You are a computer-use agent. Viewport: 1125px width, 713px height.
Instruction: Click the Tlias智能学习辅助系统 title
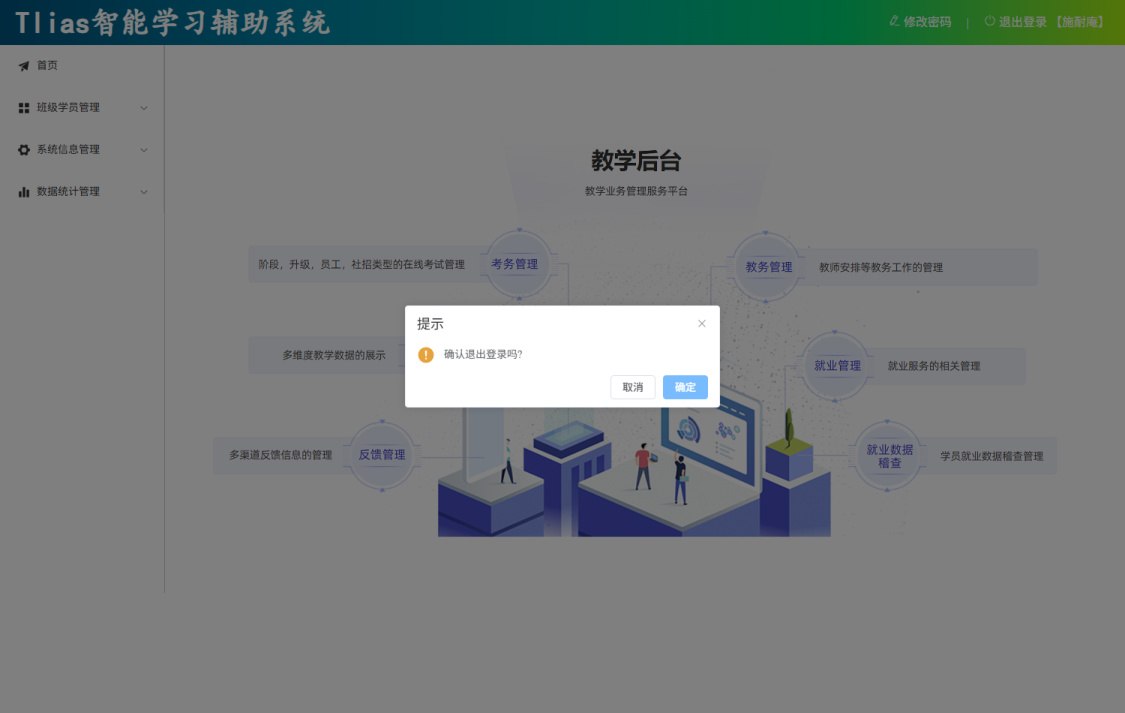pos(172,22)
